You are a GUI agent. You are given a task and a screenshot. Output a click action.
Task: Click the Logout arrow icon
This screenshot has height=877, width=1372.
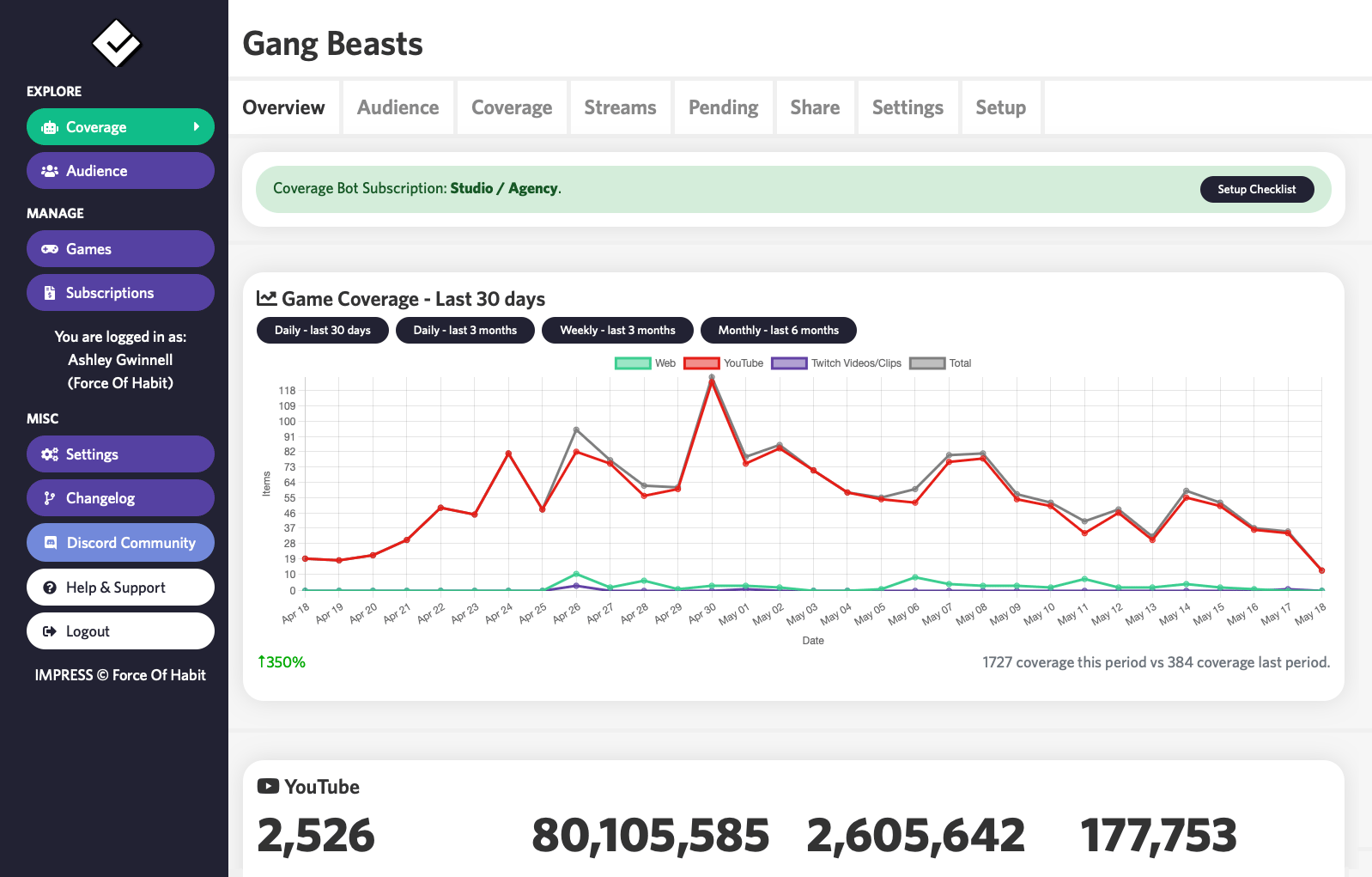50,631
